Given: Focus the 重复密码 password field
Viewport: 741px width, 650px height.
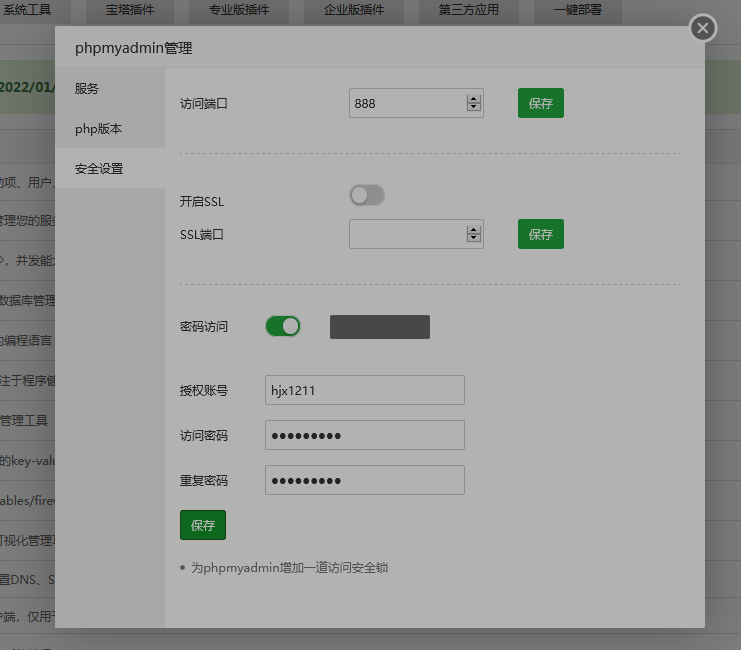Looking at the screenshot, I should point(365,480).
